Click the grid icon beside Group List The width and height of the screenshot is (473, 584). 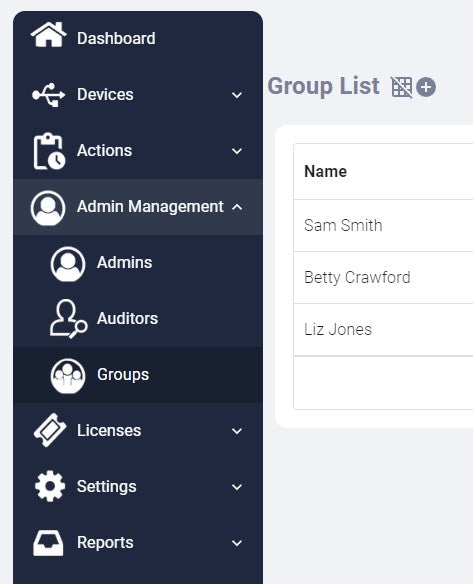[401, 87]
